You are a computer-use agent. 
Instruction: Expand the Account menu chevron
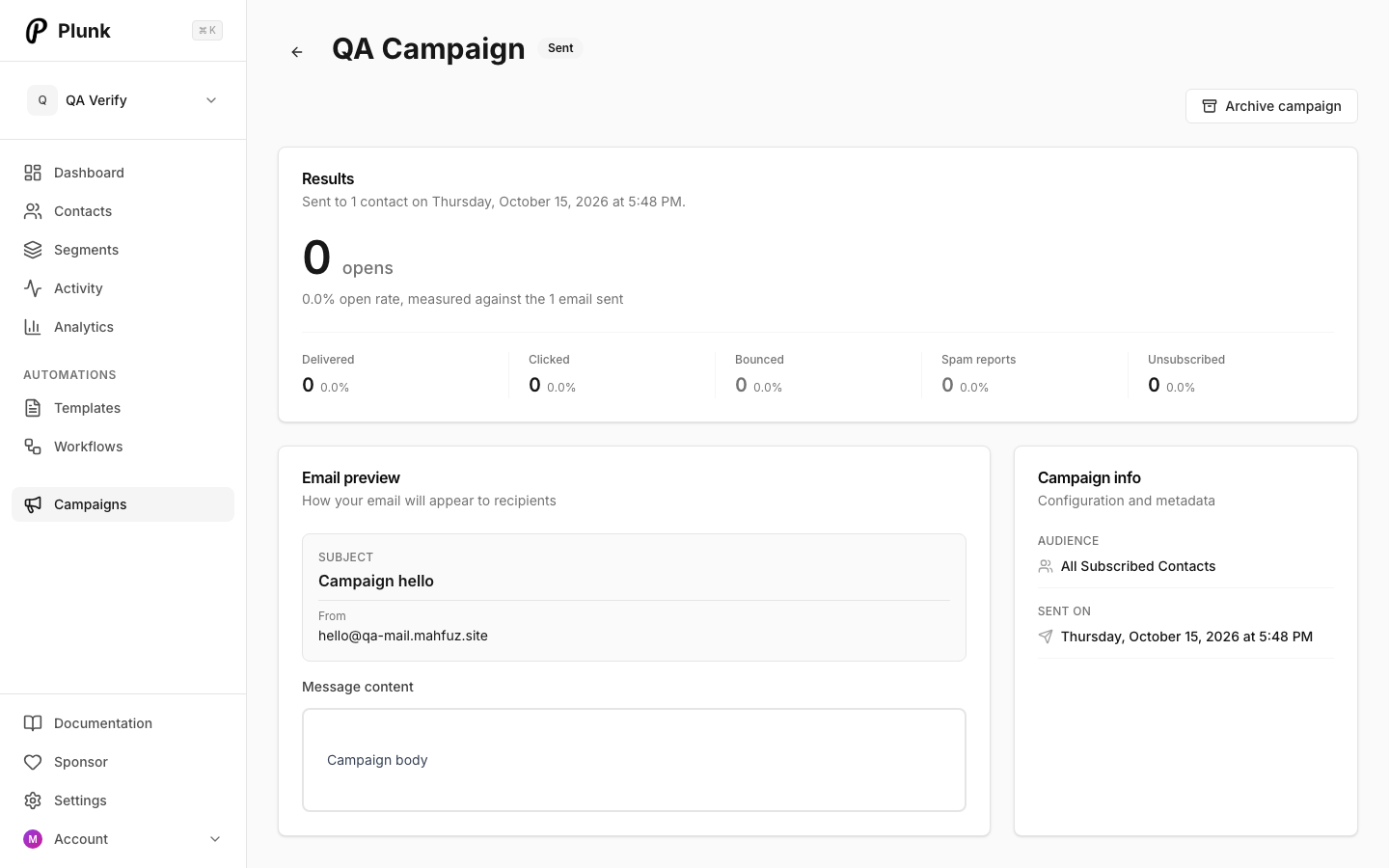(215, 839)
